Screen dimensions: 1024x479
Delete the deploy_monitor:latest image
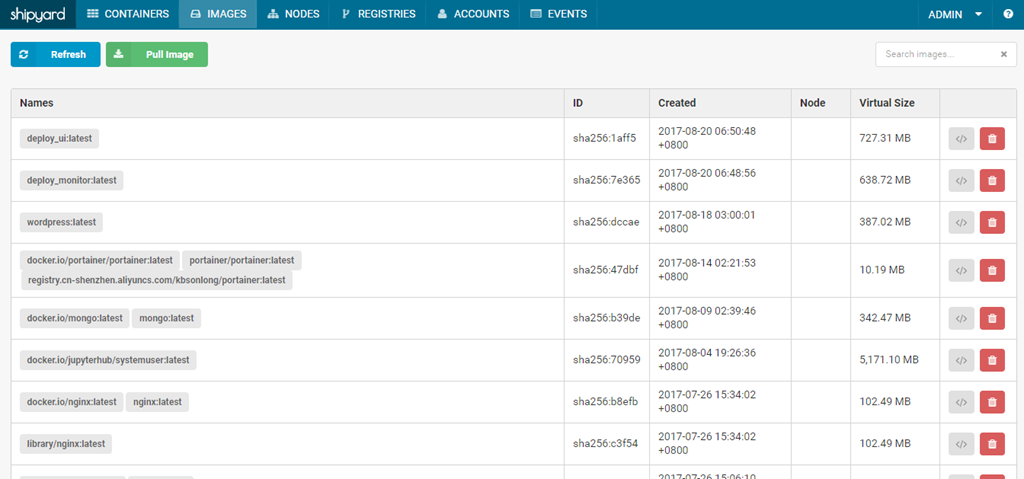[992, 180]
